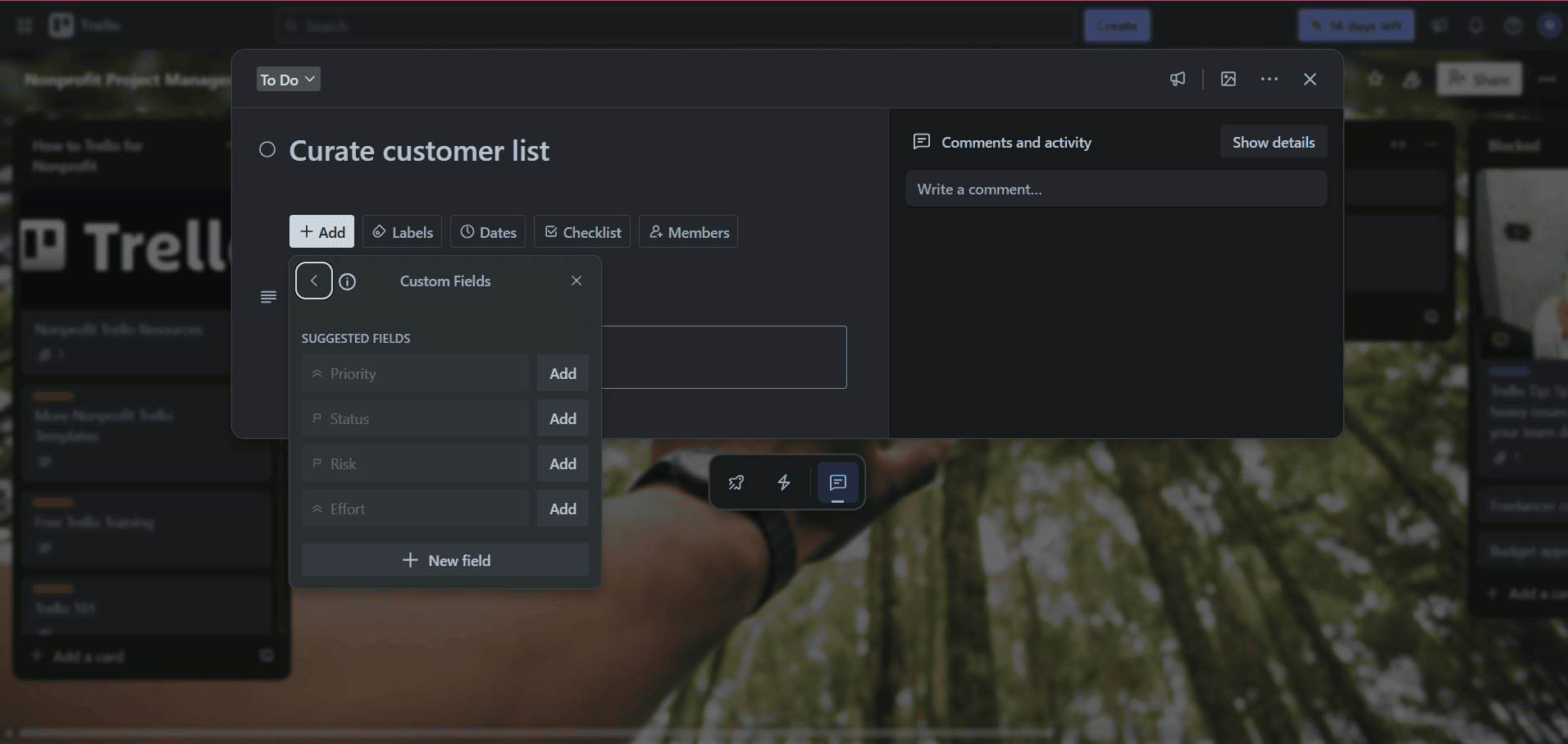Image resolution: width=1568 pixels, height=744 pixels.
Task: Open Automation lightning icon in floating toolbar
Action: pyautogui.click(x=784, y=482)
